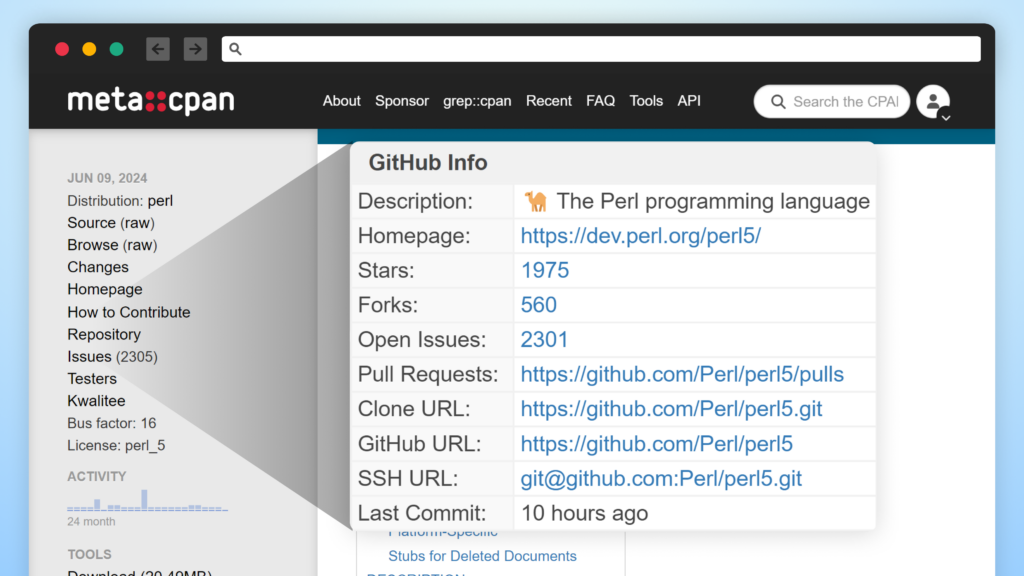Click the 2301 open issues count

pyautogui.click(x=544, y=340)
